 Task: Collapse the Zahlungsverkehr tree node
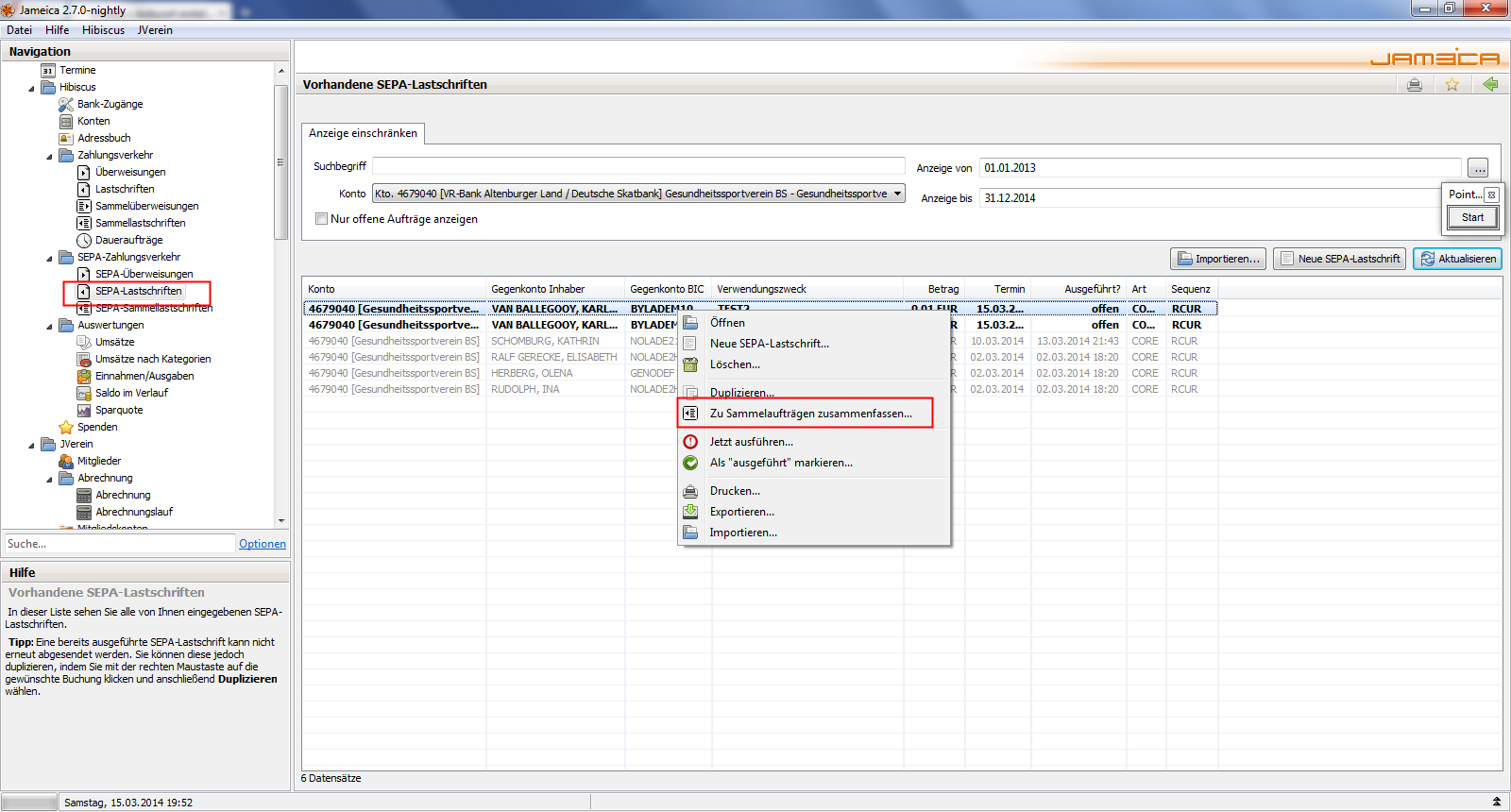coord(49,156)
